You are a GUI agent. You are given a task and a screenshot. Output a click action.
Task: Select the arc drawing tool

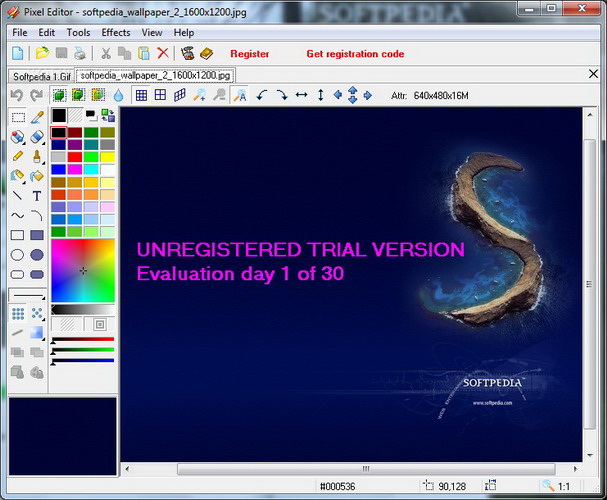tap(37, 216)
